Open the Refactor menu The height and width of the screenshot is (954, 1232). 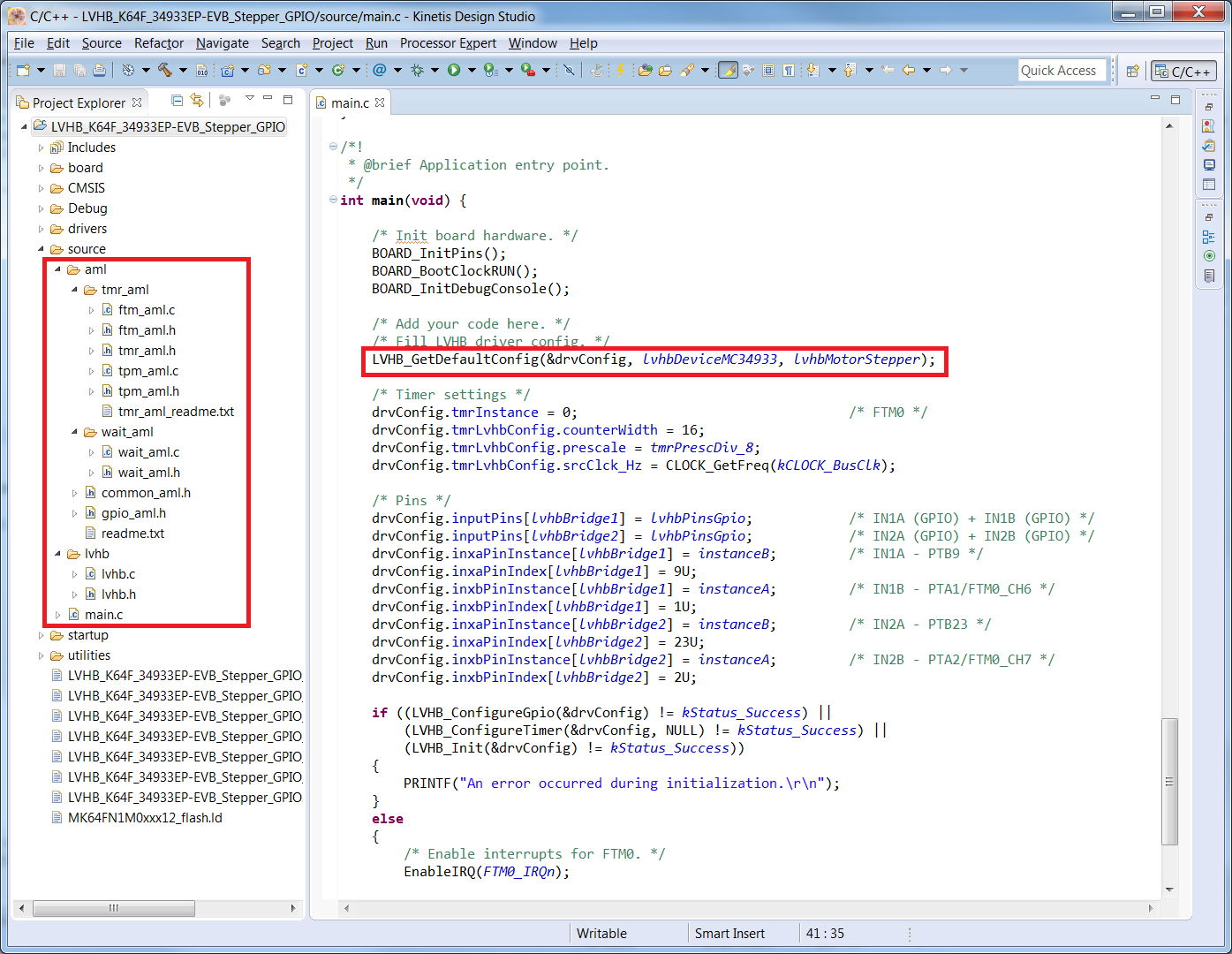pyautogui.click(x=159, y=43)
